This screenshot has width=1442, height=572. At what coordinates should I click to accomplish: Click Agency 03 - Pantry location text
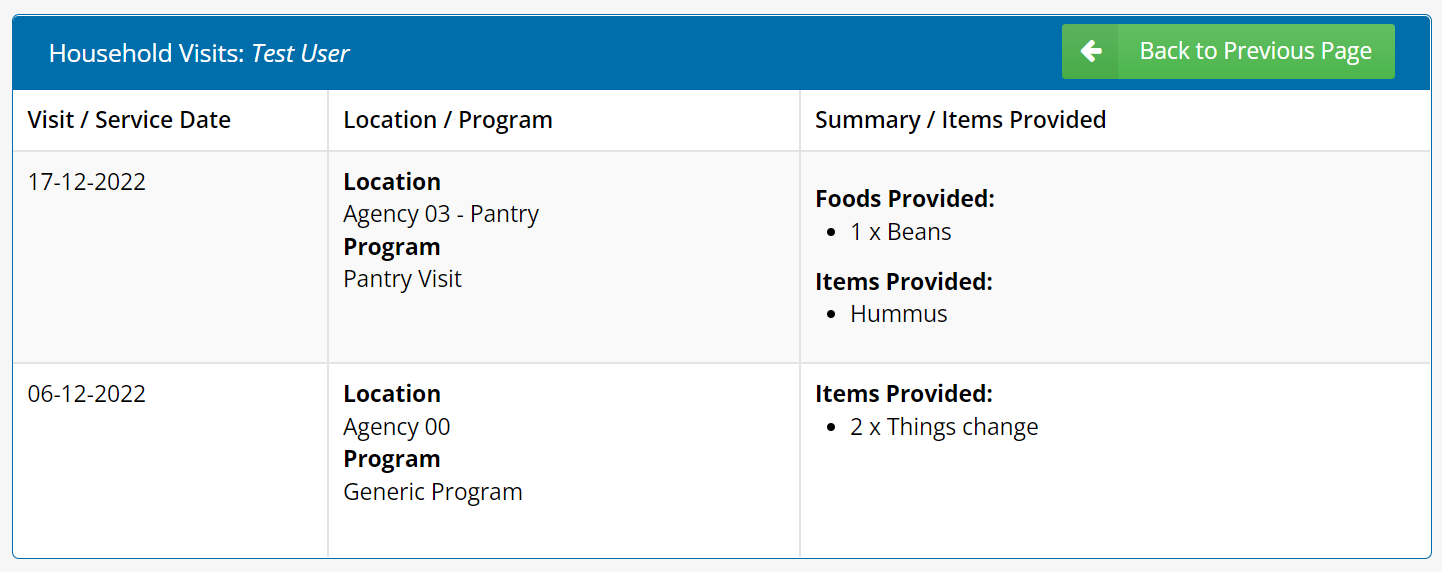[x=441, y=214]
